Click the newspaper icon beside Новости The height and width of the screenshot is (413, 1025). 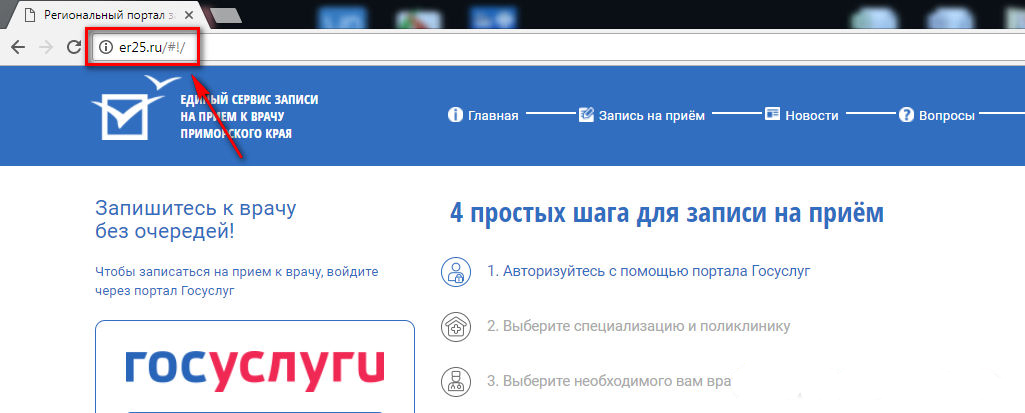pyautogui.click(x=772, y=115)
